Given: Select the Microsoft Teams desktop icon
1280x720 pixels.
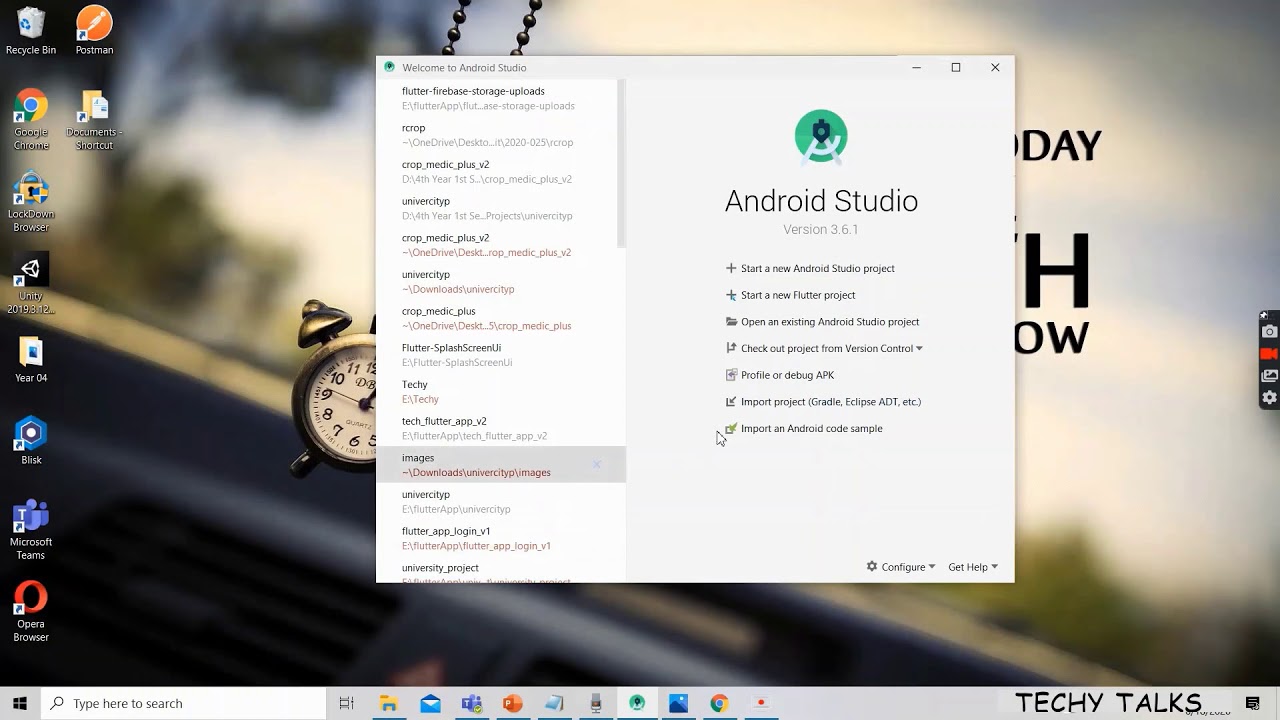Looking at the screenshot, I should tap(31, 531).
